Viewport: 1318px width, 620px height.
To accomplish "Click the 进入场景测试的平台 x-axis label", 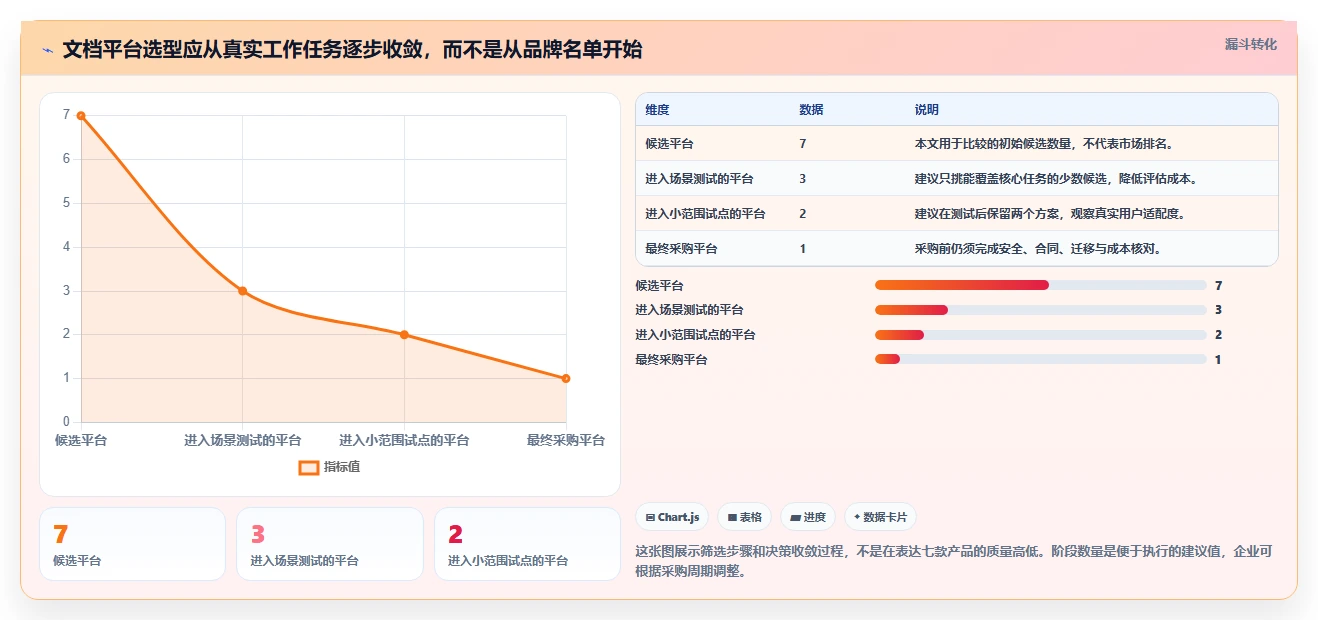I will (x=243, y=440).
